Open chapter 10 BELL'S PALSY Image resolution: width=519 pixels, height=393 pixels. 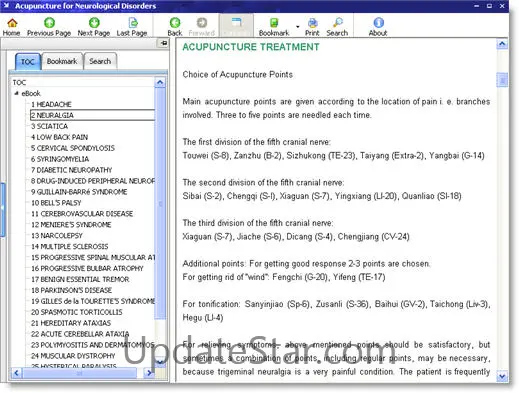pos(56,203)
